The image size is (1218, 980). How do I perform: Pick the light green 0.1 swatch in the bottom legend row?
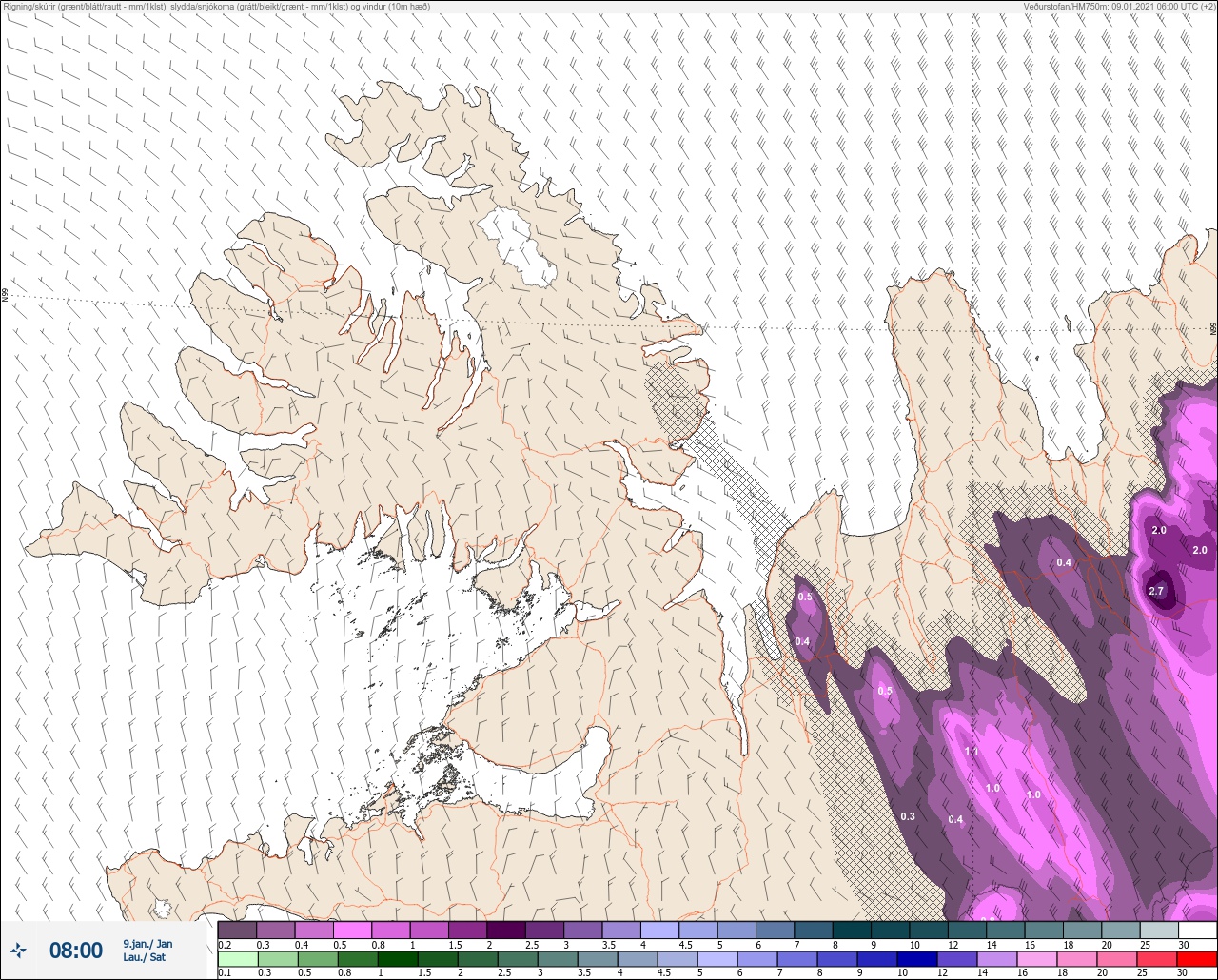pyautogui.click(x=237, y=958)
